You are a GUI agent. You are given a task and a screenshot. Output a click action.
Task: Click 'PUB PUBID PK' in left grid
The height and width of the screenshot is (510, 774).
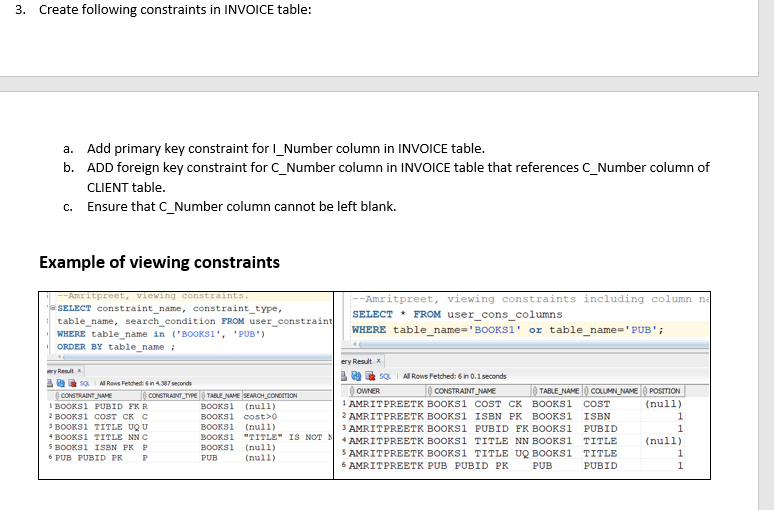pyautogui.click(x=89, y=458)
